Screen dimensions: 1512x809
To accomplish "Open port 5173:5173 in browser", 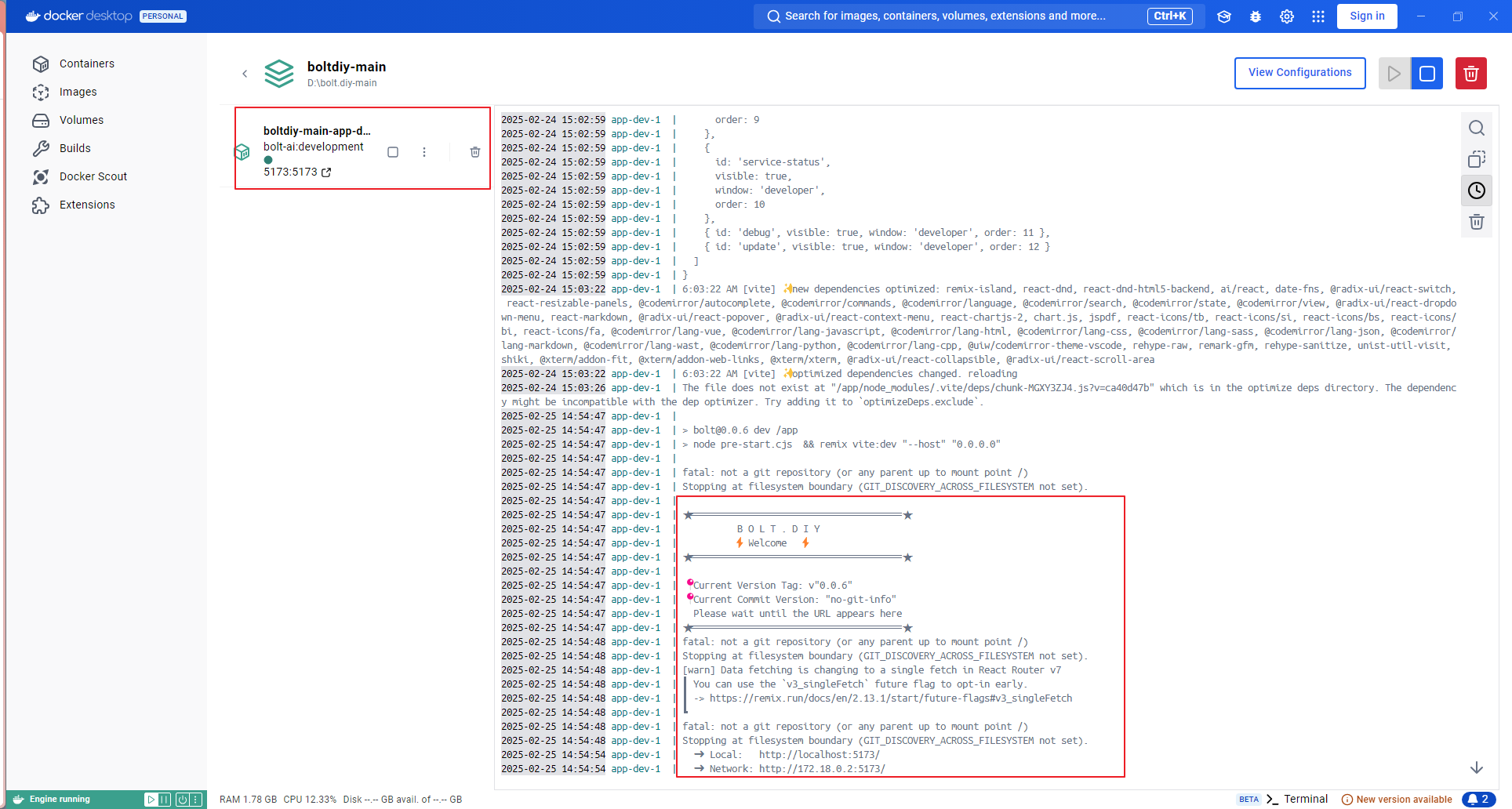I will [x=297, y=172].
